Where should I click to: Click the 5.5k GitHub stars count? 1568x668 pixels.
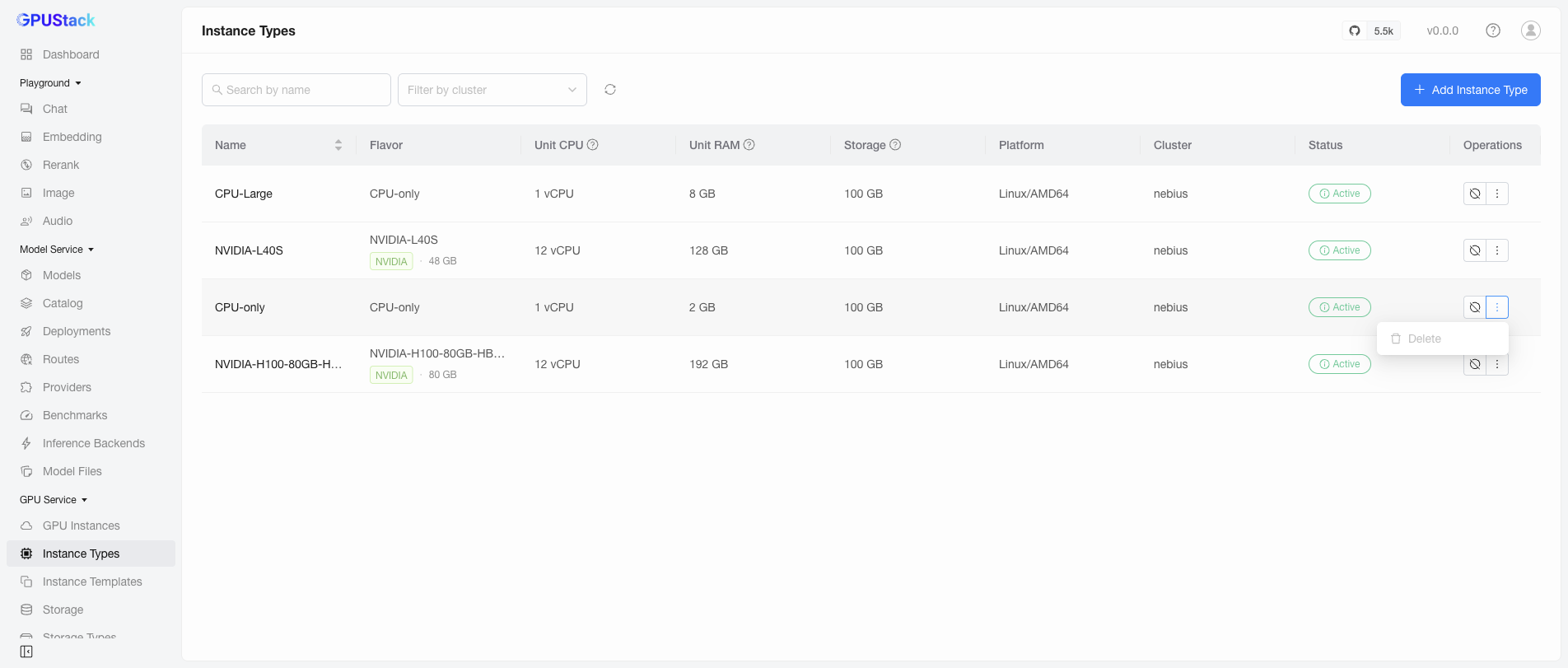point(1384,31)
